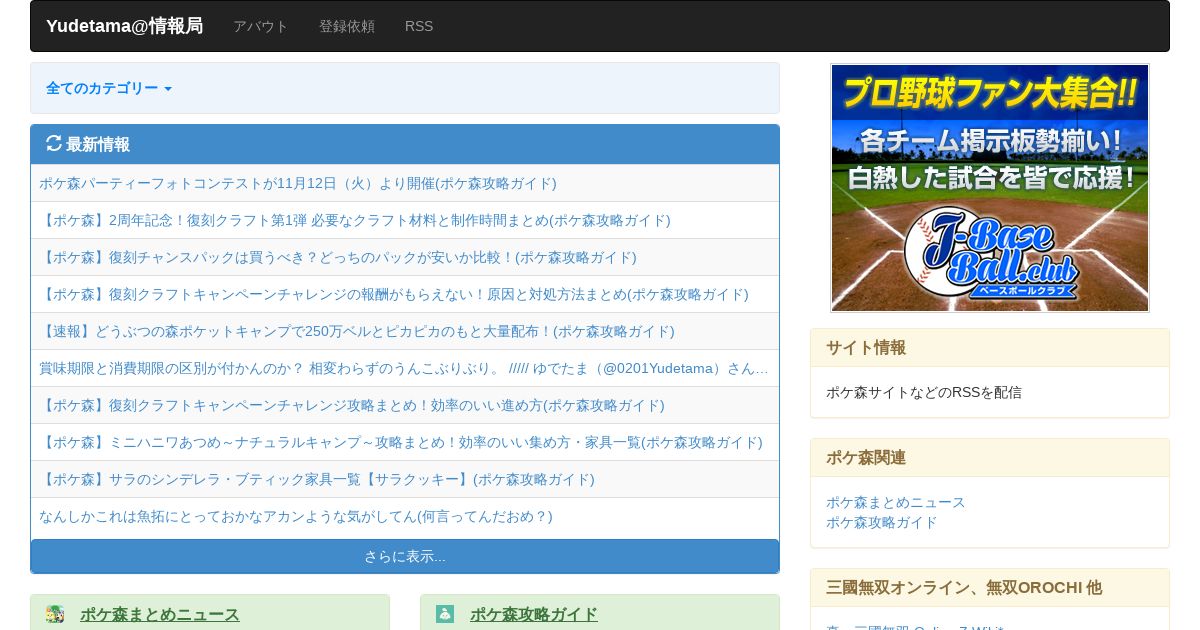The width and height of the screenshot is (1200, 630).
Task: Click the さらに表示... button
Action: coord(405,556)
